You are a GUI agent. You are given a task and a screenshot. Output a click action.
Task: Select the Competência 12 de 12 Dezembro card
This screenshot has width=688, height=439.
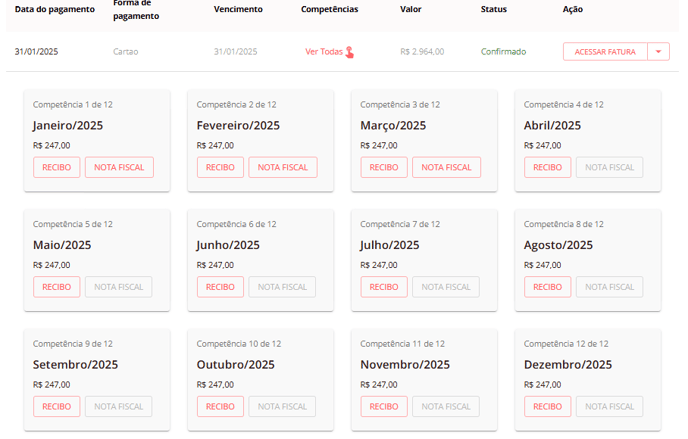tap(588, 380)
